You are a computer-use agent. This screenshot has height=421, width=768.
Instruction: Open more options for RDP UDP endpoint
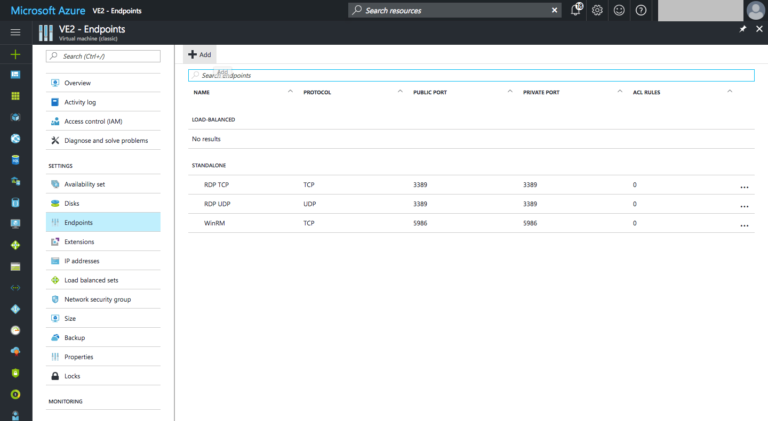(x=744, y=207)
